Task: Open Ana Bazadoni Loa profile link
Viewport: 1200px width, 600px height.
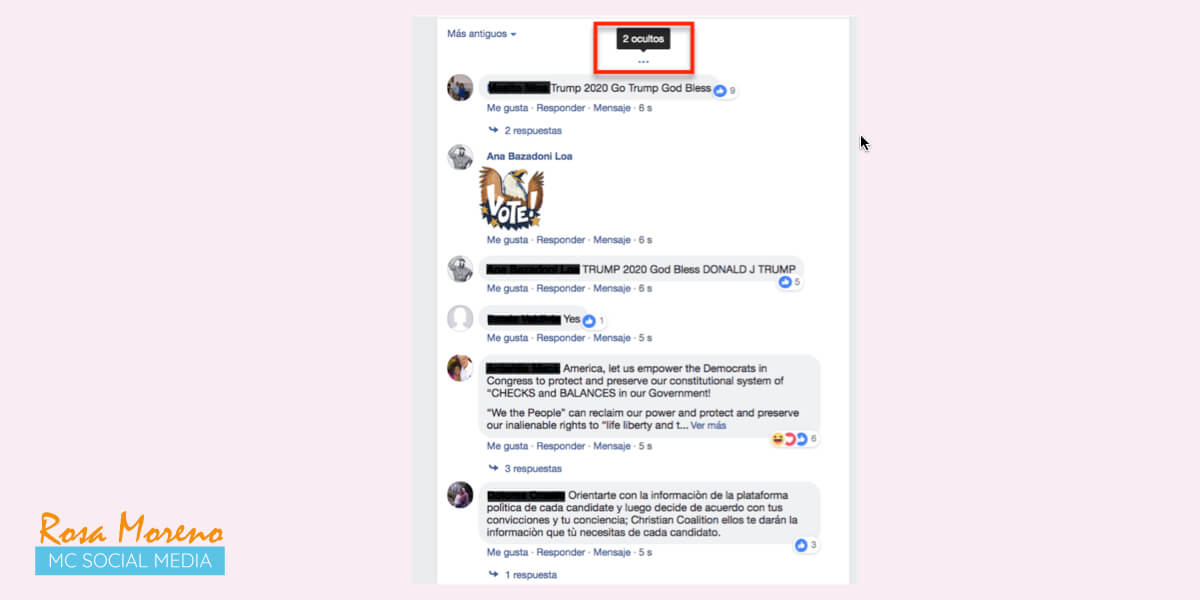Action: (x=529, y=157)
